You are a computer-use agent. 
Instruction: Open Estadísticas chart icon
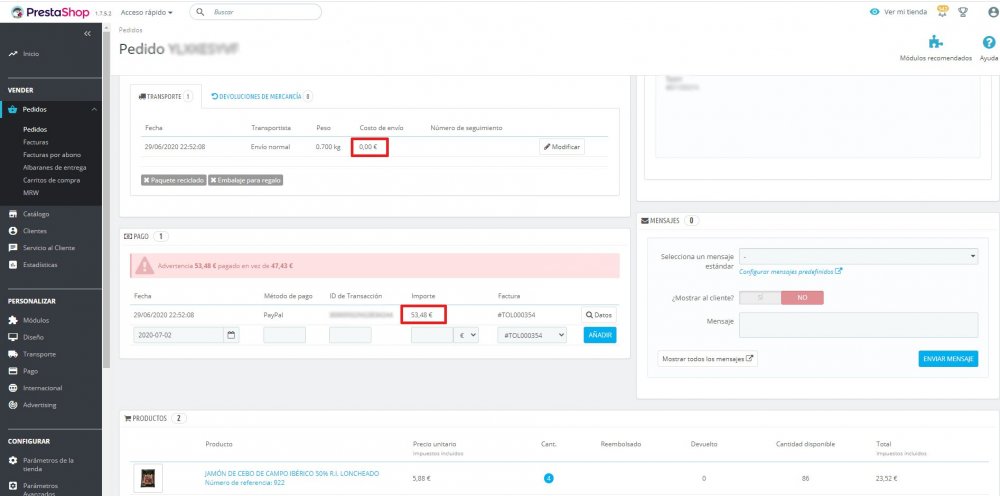(x=13, y=265)
